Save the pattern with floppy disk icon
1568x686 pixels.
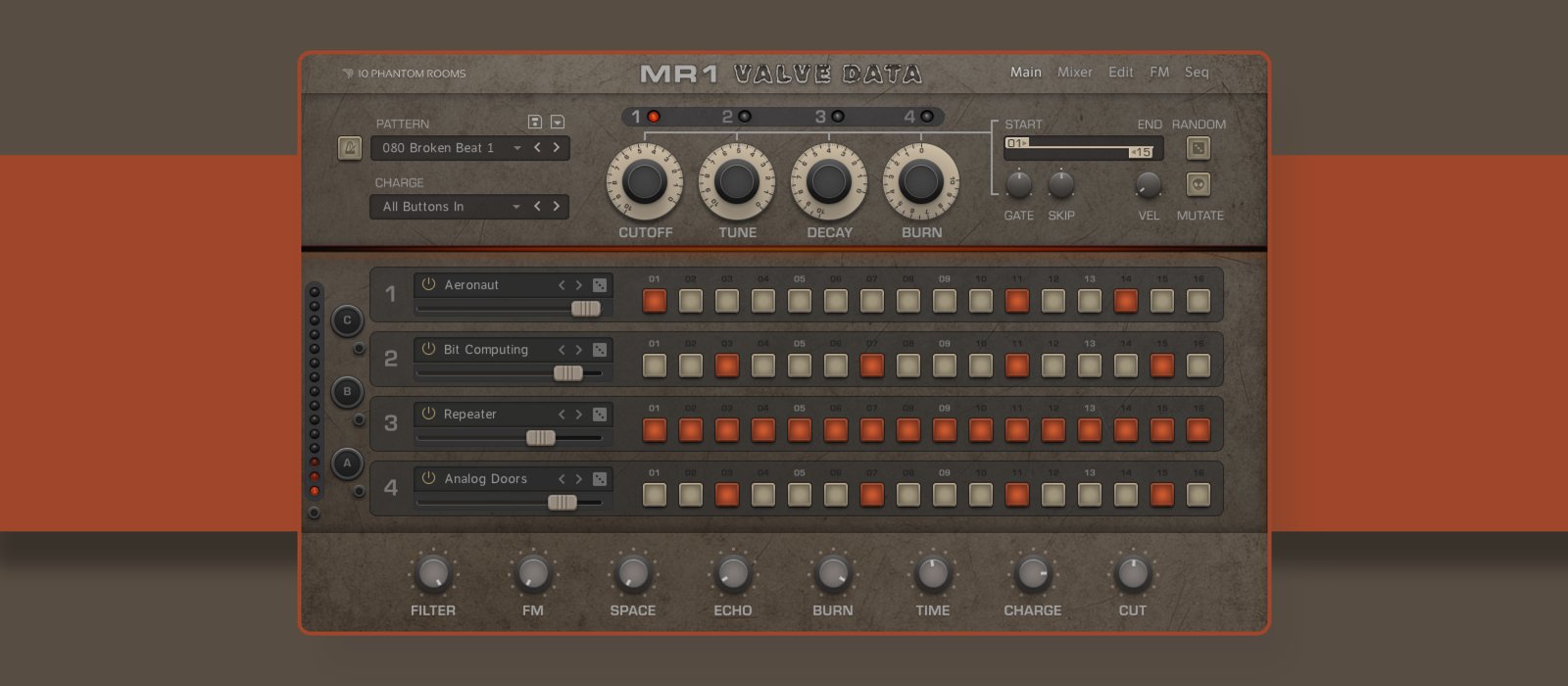click(535, 122)
